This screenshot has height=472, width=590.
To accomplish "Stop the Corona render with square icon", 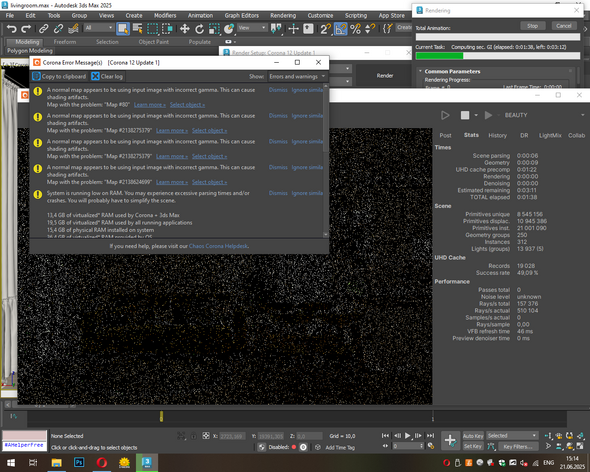I will [465, 115].
